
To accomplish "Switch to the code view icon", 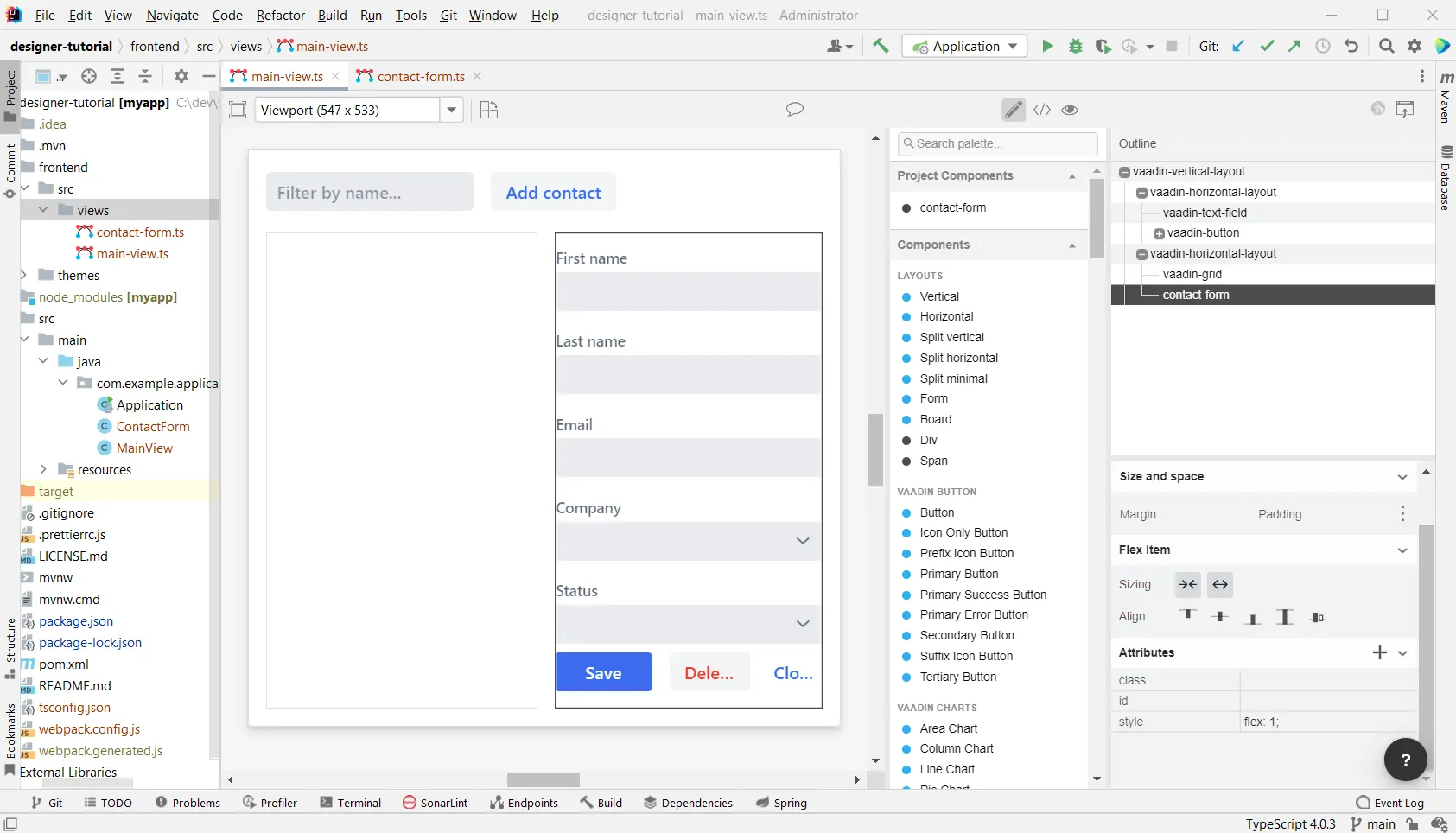I will tap(1042, 110).
